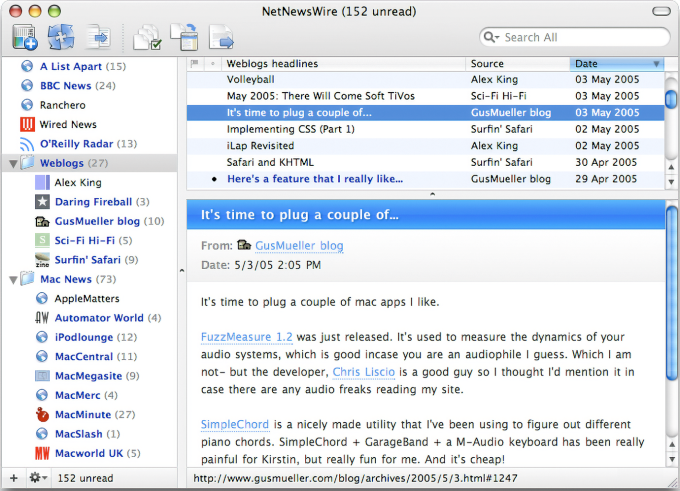The image size is (680, 491).
Task: Click the Refresh All toolbar icon
Action: click(61, 37)
